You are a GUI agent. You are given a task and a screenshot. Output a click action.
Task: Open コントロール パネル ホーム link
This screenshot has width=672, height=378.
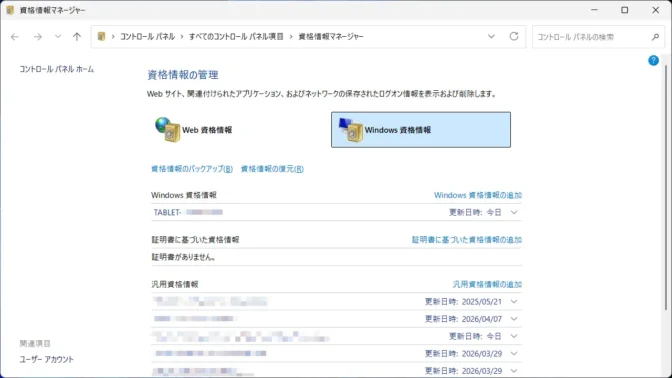[57, 69]
